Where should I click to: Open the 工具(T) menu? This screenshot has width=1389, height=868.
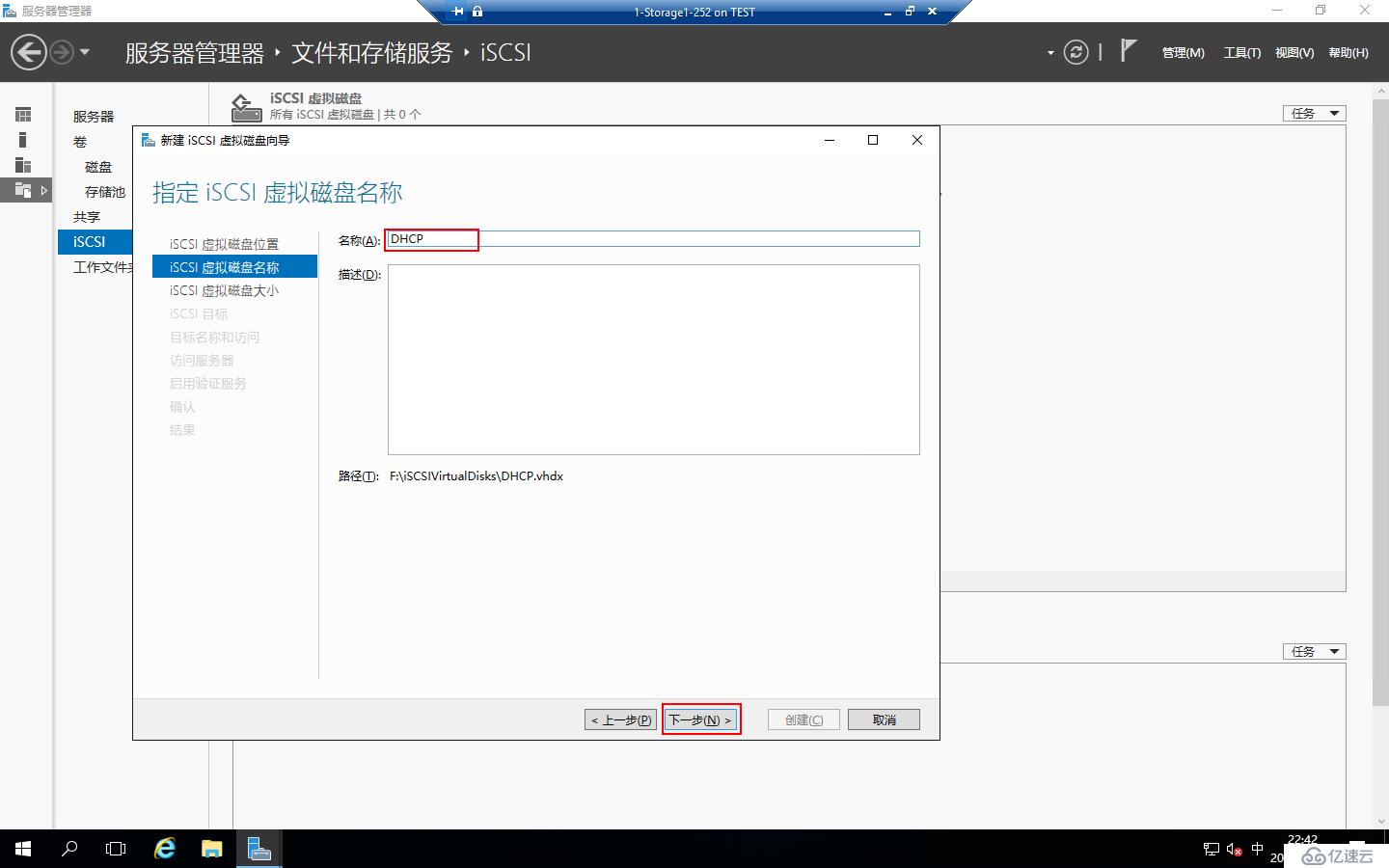(x=1241, y=53)
